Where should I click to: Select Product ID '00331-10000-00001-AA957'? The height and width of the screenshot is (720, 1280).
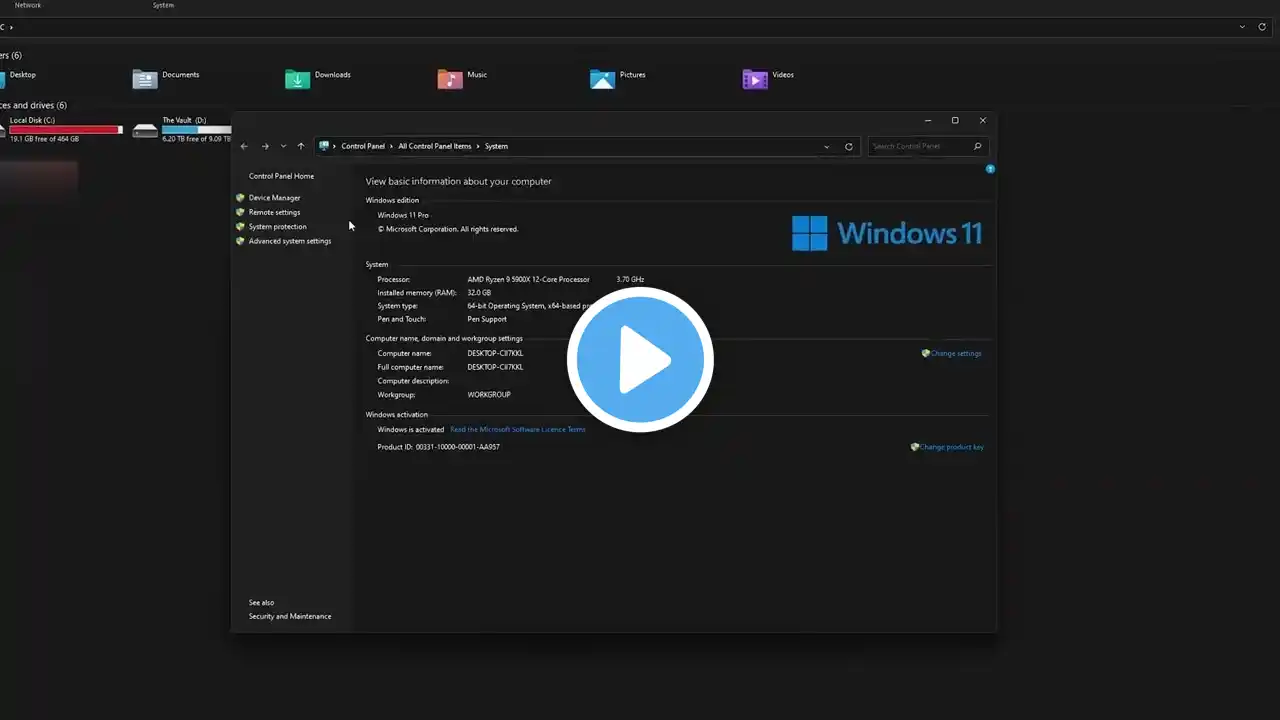[458, 447]
